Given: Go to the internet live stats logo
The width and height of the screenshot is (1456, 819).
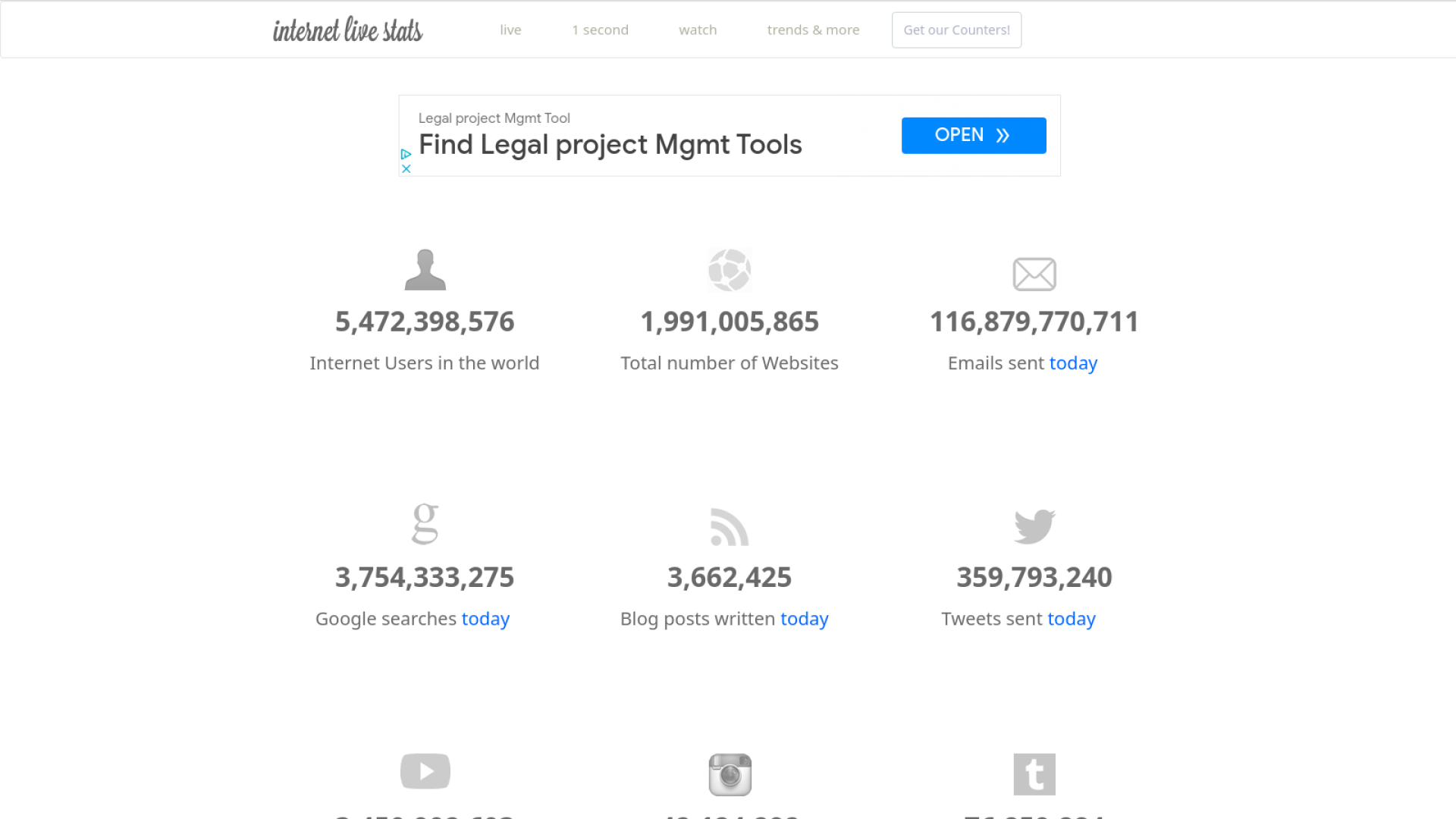Looking at the screenshot, I should pos(347,30).
